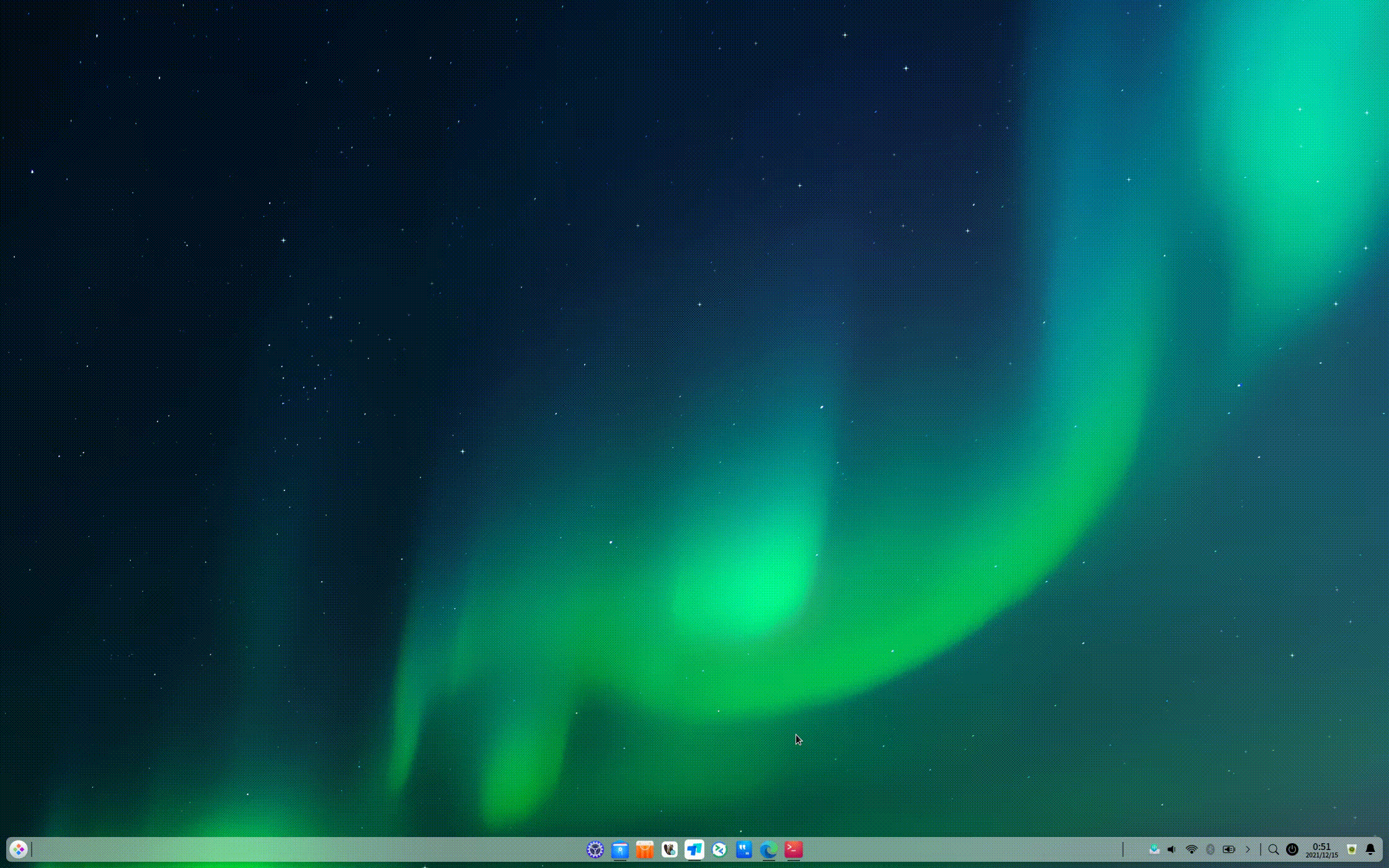The width and height of the screenshot is (1389, 868).
Task: Open the text editor dock icon
Action: pyautogui.click(x=693, y=849)
